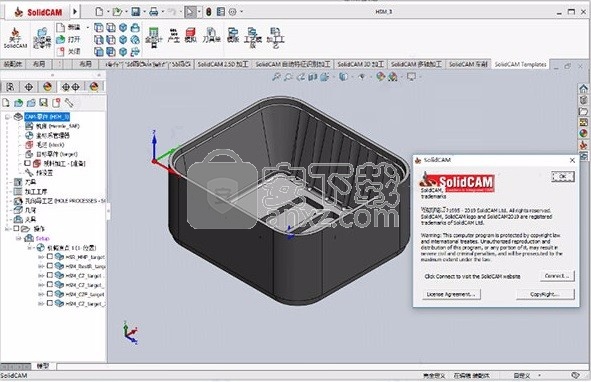Image resolution: width=591 pixels, height=382 pixels.
Task: Start the 模拟 simulation icon
Action: [x=191, y=35]
